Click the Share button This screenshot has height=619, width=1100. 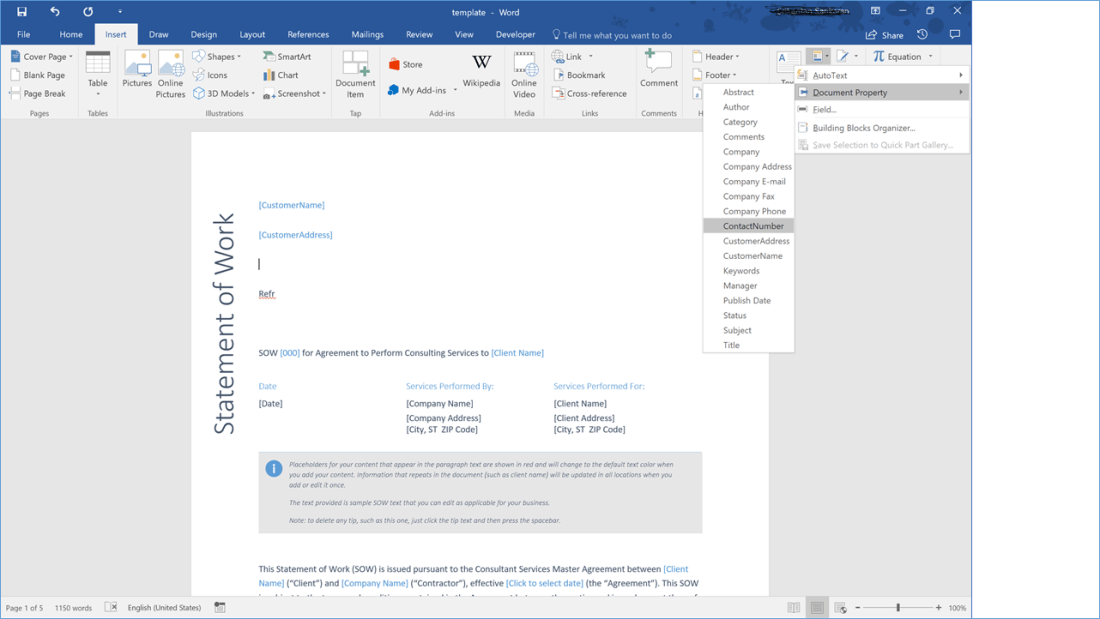[x=885, y=35]
